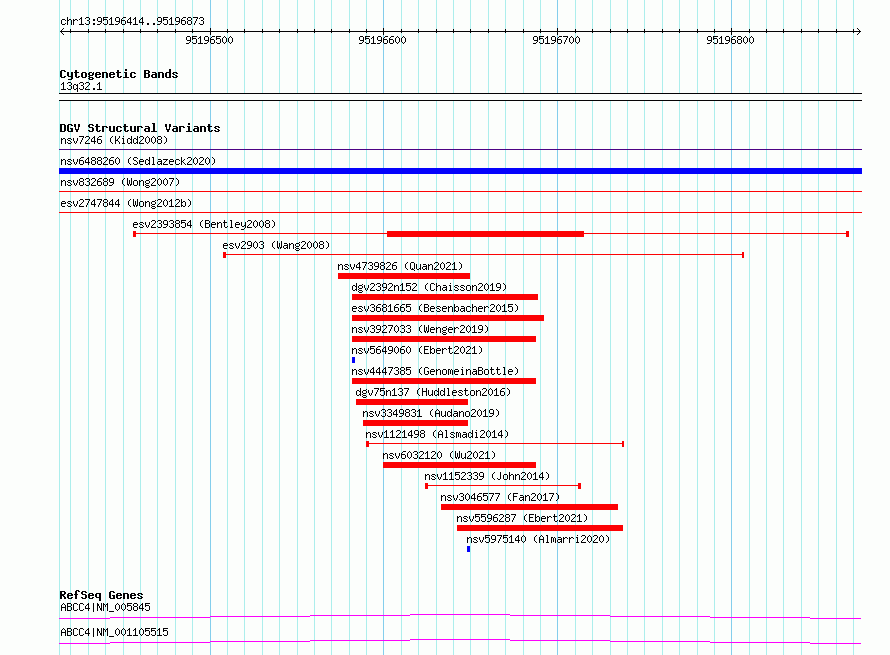Click ABCC4|NM_005845 gene label
890x655 pixels.
point(105,607)
